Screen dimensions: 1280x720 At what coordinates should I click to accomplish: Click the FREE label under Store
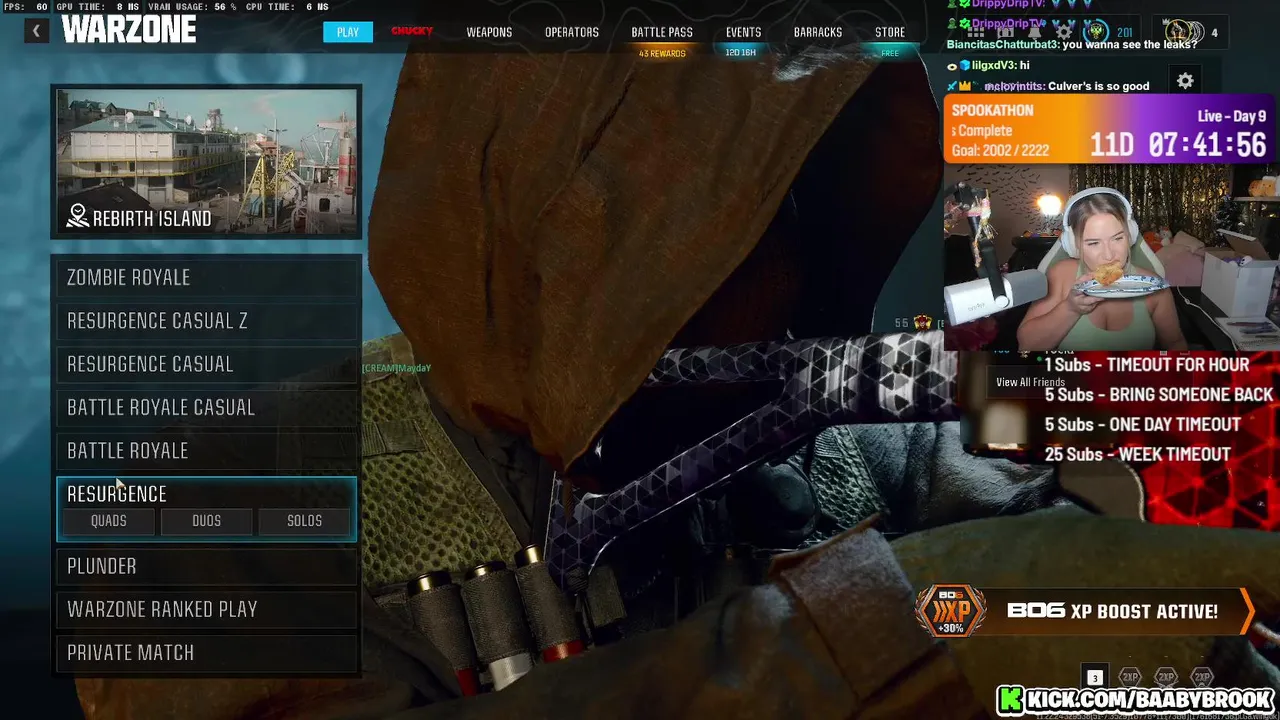(x=890, y=53)
